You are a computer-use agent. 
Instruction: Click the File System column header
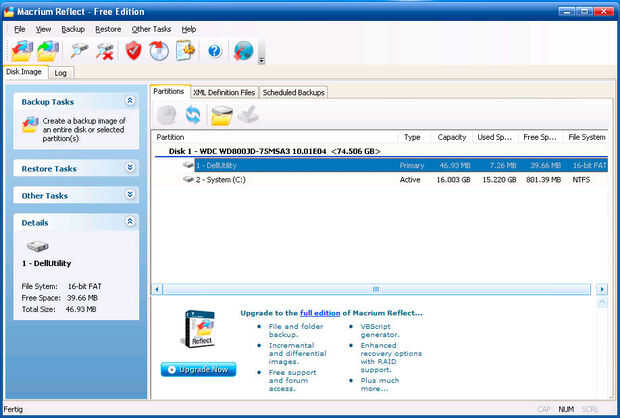pyautogui.click(x=586, y=137)
